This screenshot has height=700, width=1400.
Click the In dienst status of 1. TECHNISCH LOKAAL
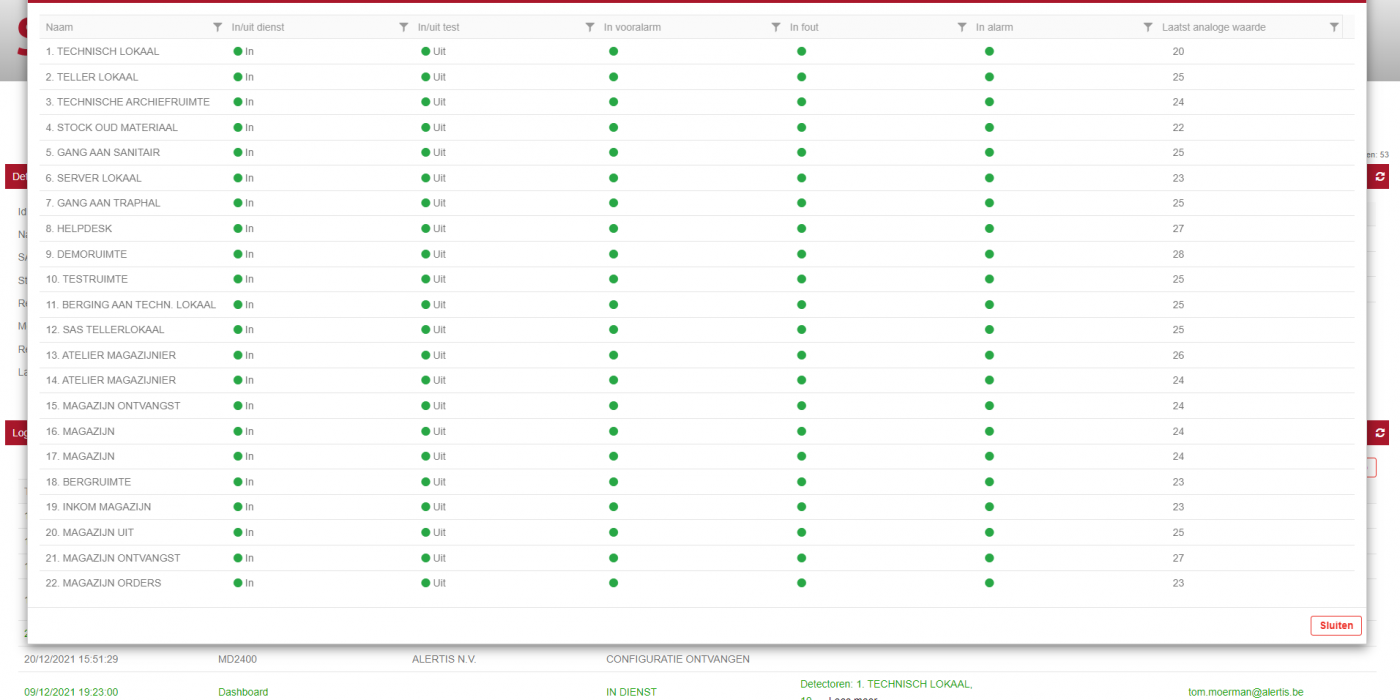click(x=244, y=51)
